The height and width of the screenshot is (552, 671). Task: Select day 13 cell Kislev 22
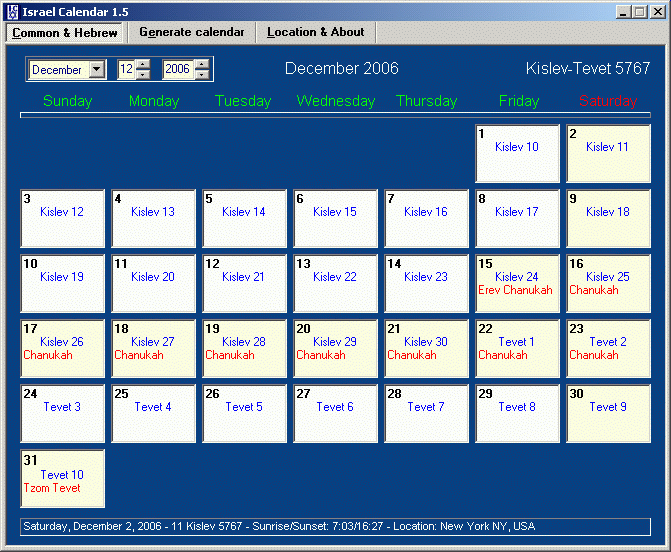(336, 284)
